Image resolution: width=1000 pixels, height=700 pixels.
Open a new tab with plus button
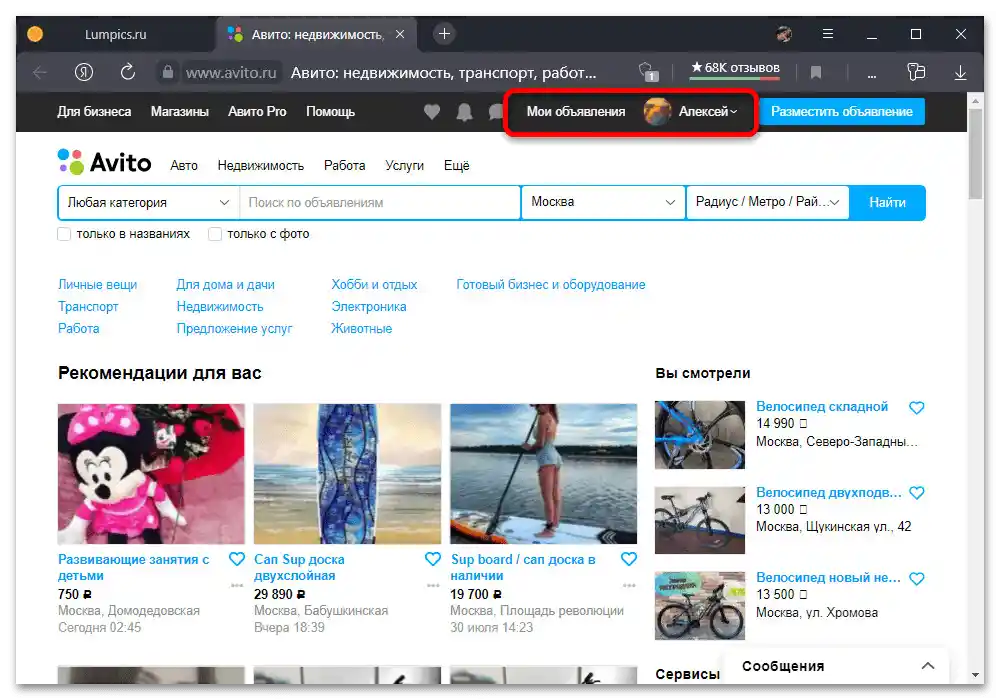pyautogui.click(x=445, y=34)
